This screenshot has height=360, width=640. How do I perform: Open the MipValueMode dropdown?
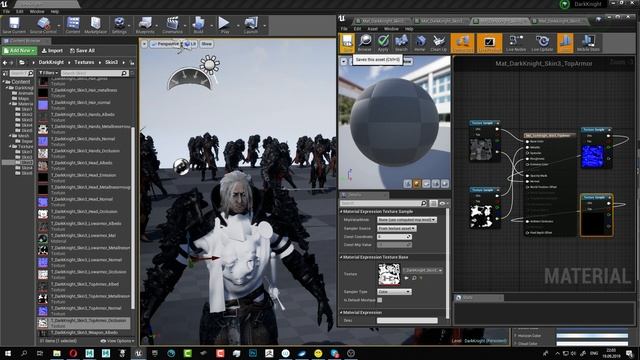[x=407, y=220]
